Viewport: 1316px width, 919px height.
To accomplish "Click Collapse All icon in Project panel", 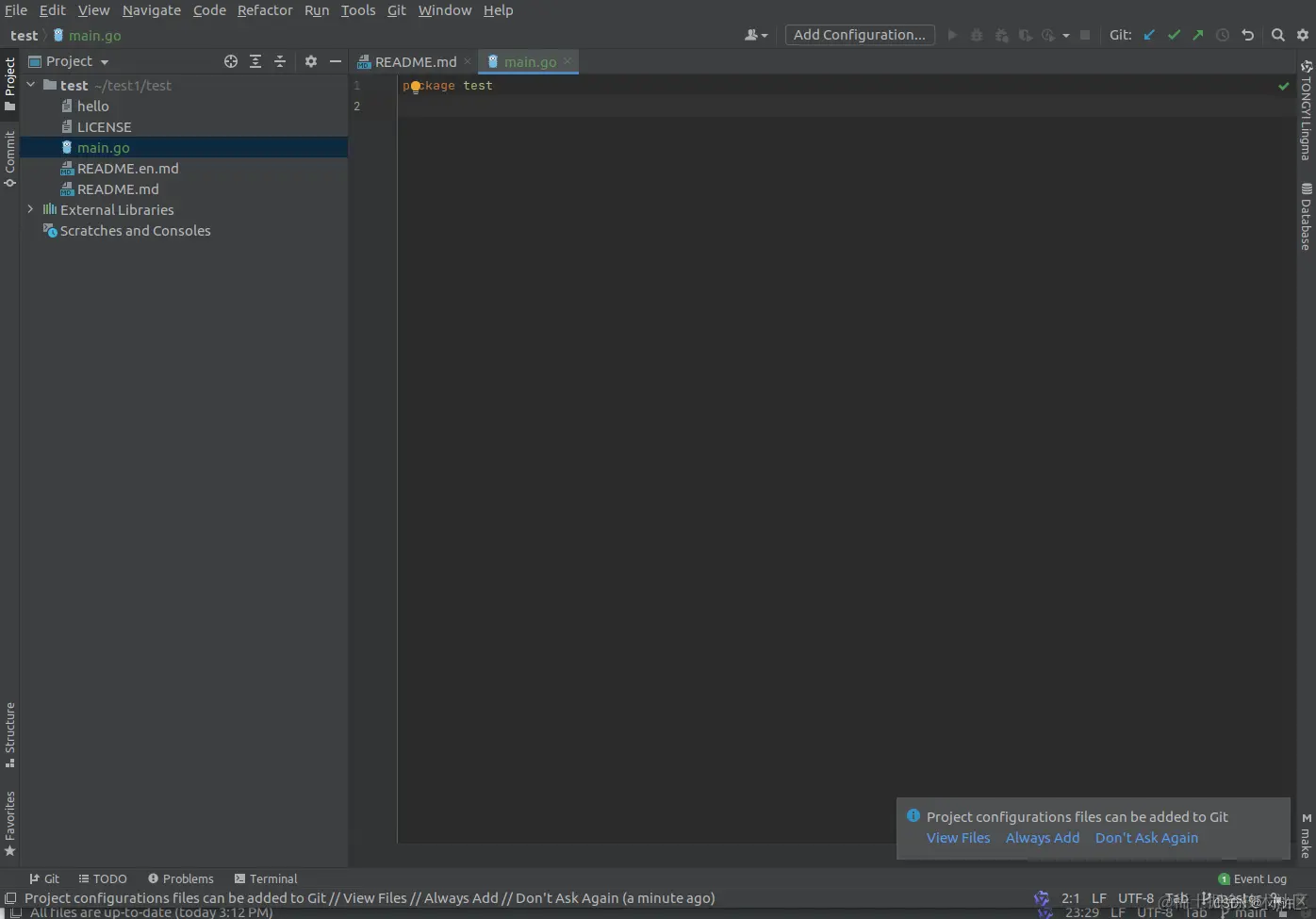I will click(x=280, y=61).
